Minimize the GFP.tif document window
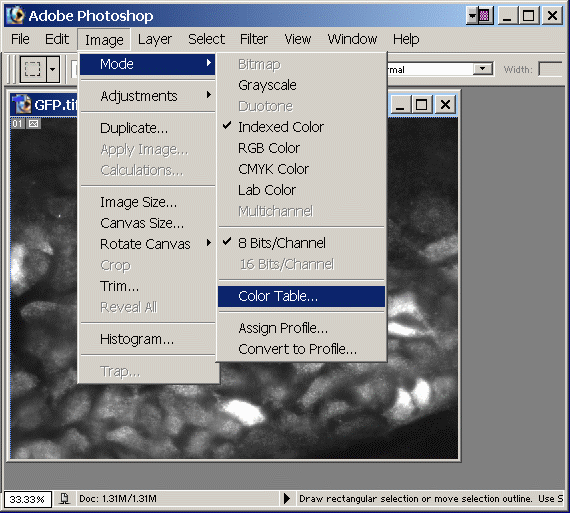This screenshot has height=513, width=570. pyautogui.click(x=400, y=105)
